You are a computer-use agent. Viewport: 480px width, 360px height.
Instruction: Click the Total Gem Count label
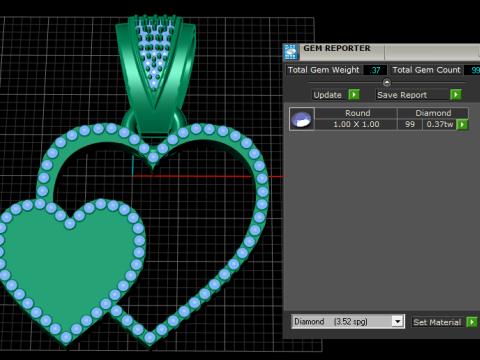pyautogui.click(x=426, y=70)
